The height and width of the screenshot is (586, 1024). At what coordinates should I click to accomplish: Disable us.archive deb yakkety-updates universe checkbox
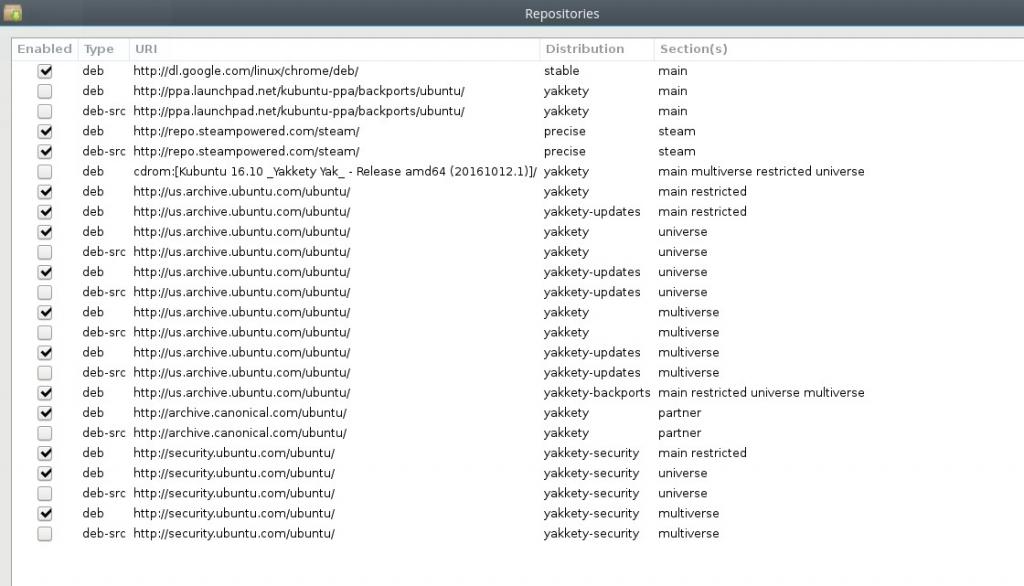44,272
